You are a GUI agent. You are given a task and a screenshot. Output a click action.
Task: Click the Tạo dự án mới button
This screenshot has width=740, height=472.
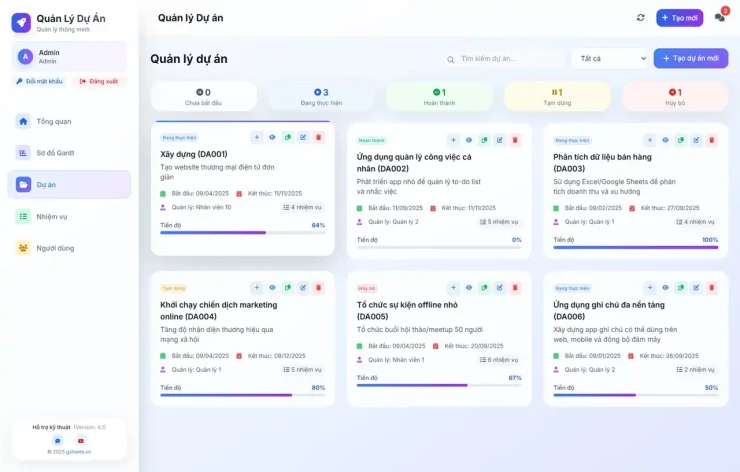click(690, 59)
